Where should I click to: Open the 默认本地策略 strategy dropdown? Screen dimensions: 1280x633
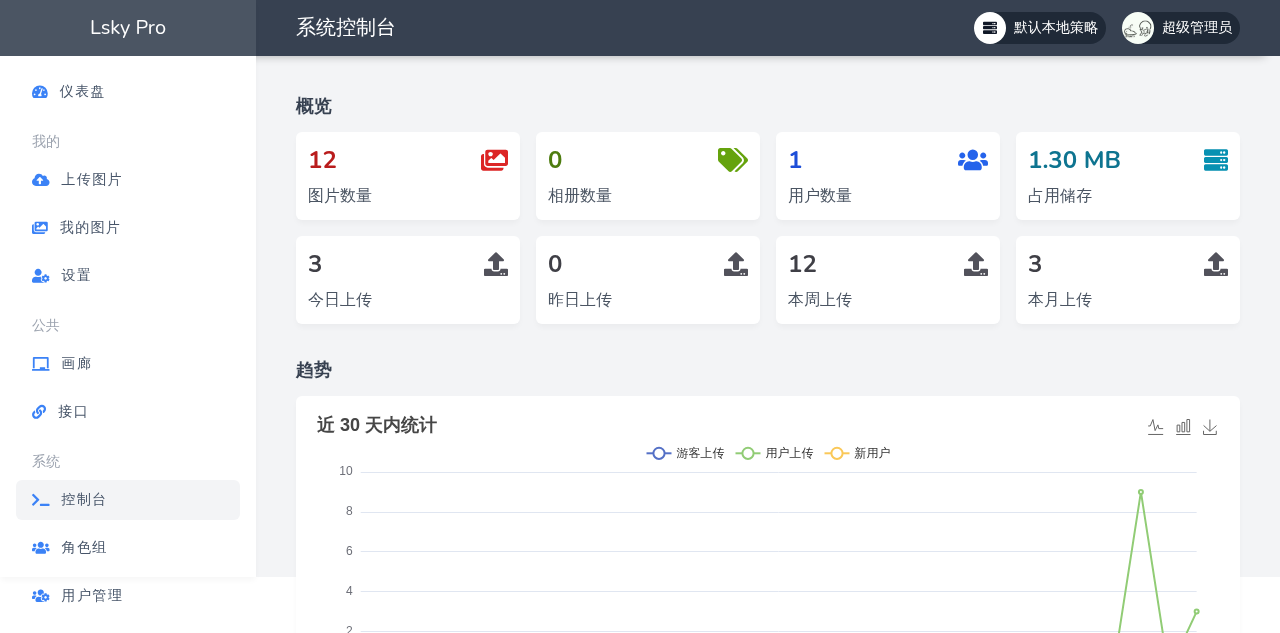tap(1040, 28)
